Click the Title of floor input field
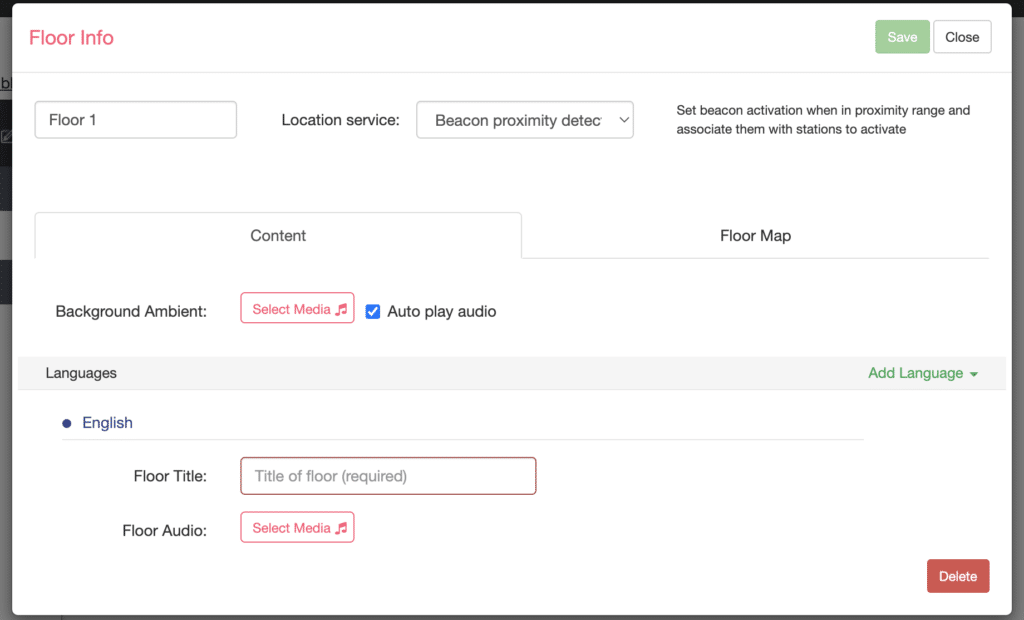The image size is (1024, 620). tap(388, 476)
